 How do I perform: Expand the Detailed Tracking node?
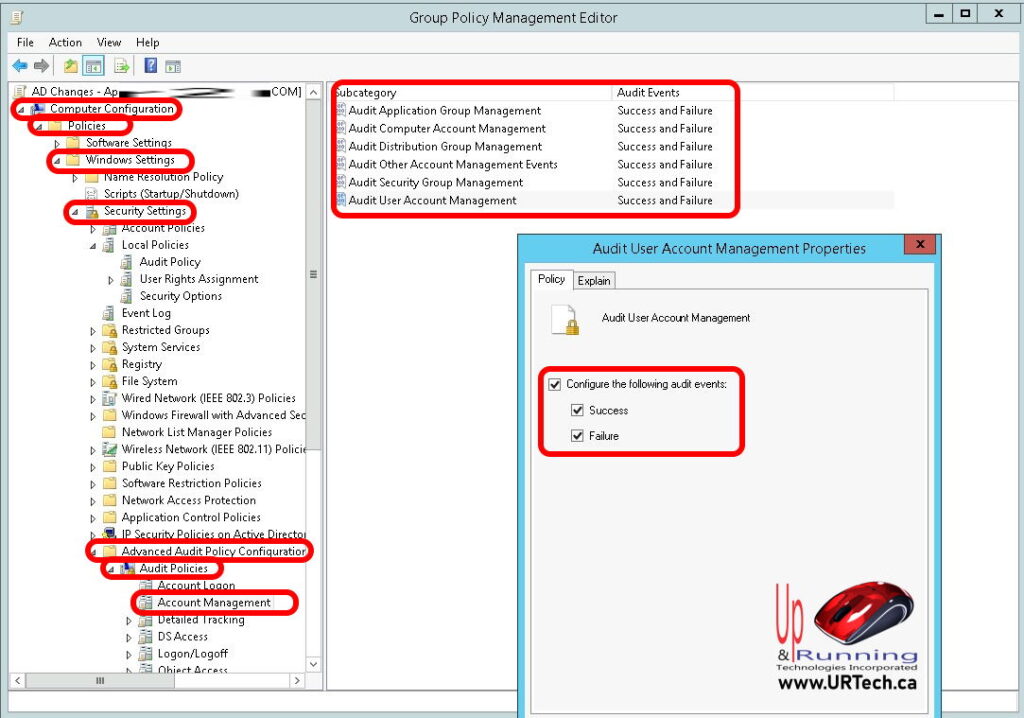click(127, 620)
